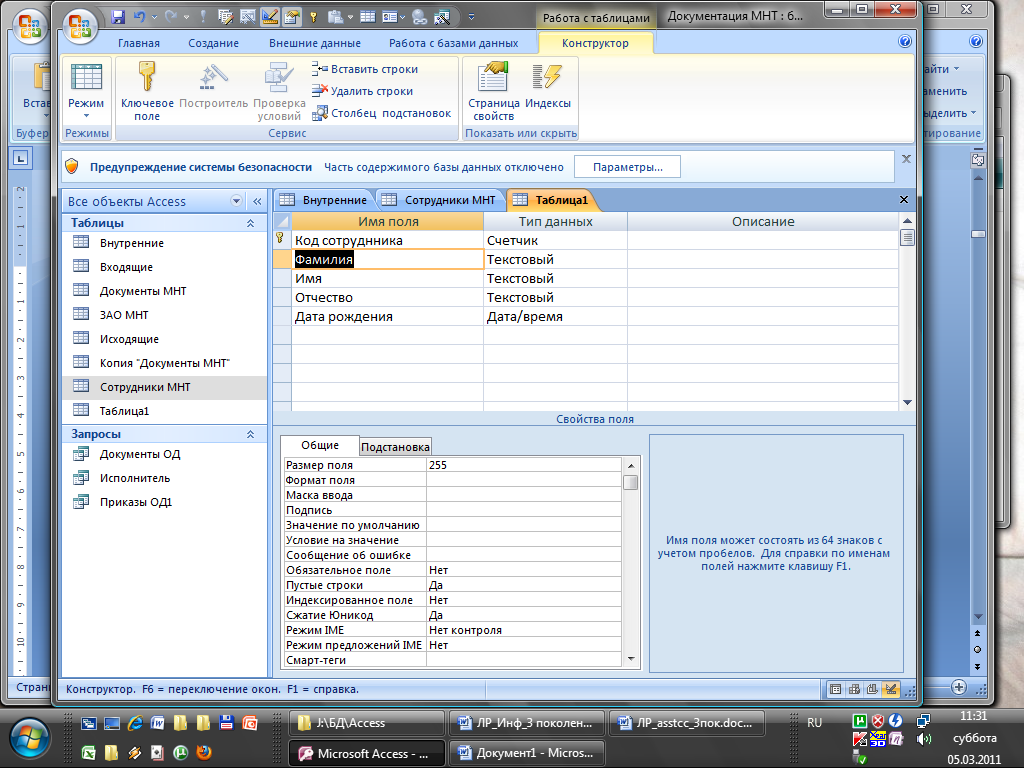Open Access help question mark icon
Screen dimensions: 1024x768
coord(904,42)
